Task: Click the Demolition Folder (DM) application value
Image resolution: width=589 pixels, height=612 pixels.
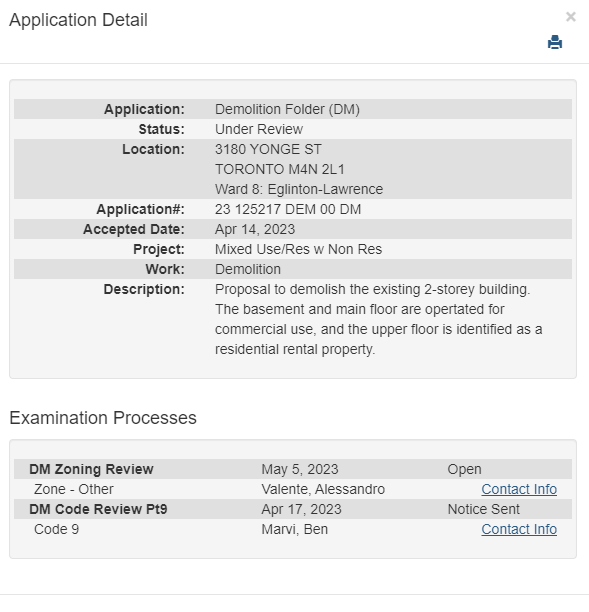Action: (x=287, y=109)
